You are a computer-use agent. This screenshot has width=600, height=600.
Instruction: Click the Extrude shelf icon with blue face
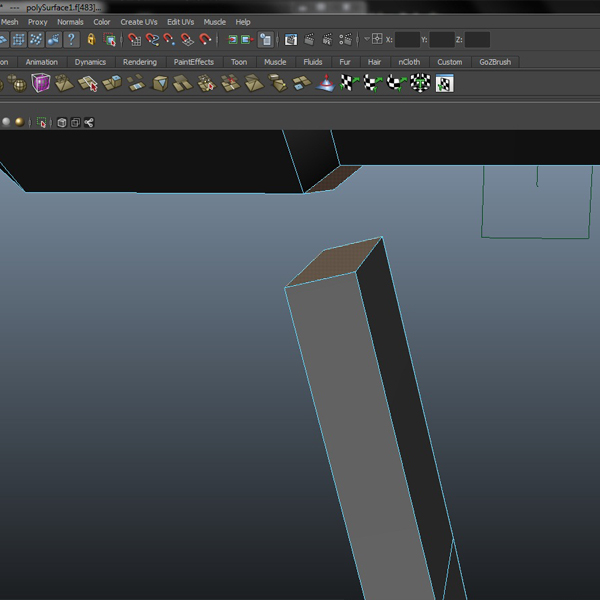pos(112,83)
